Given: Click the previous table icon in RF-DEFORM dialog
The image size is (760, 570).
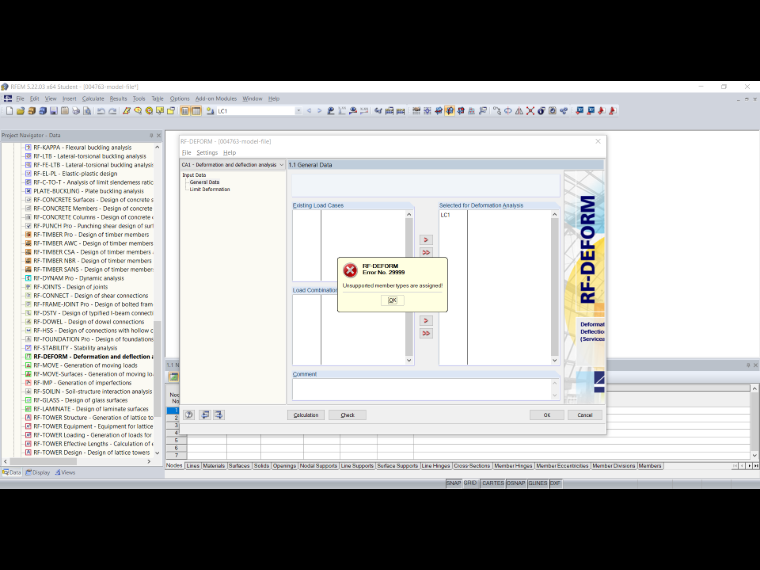Looking at the screenshot, I should [205, 415].
